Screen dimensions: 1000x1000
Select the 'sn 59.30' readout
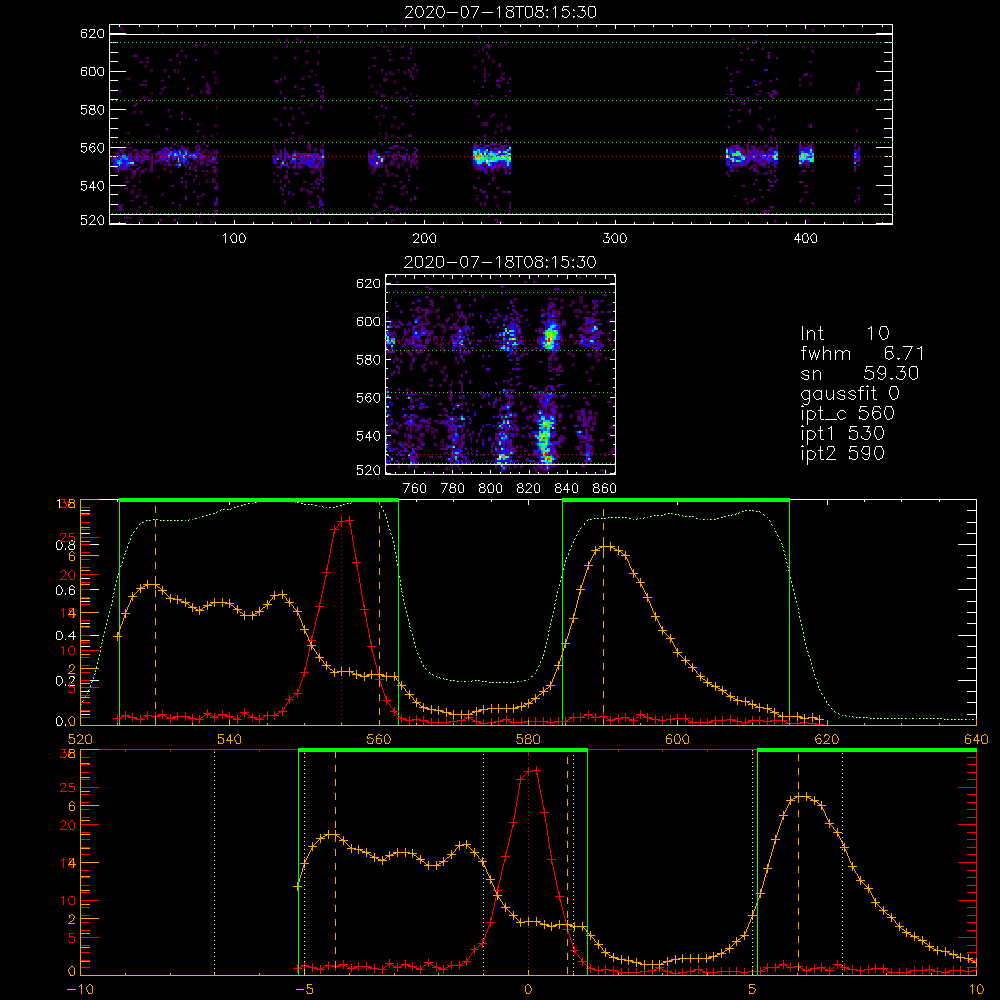click(859, 373)
